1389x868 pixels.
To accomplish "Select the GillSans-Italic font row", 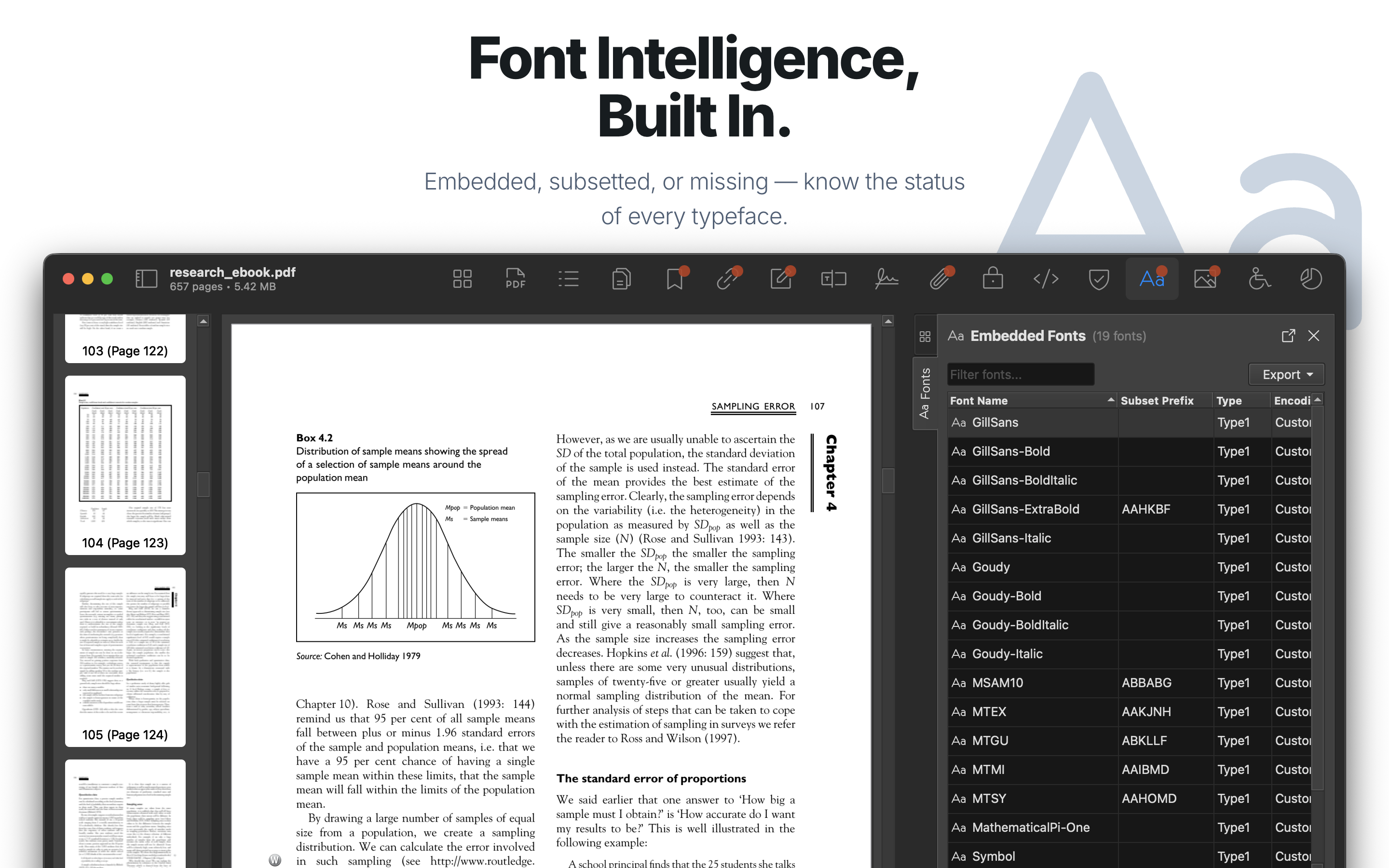I will click(x=1129, y=539).
